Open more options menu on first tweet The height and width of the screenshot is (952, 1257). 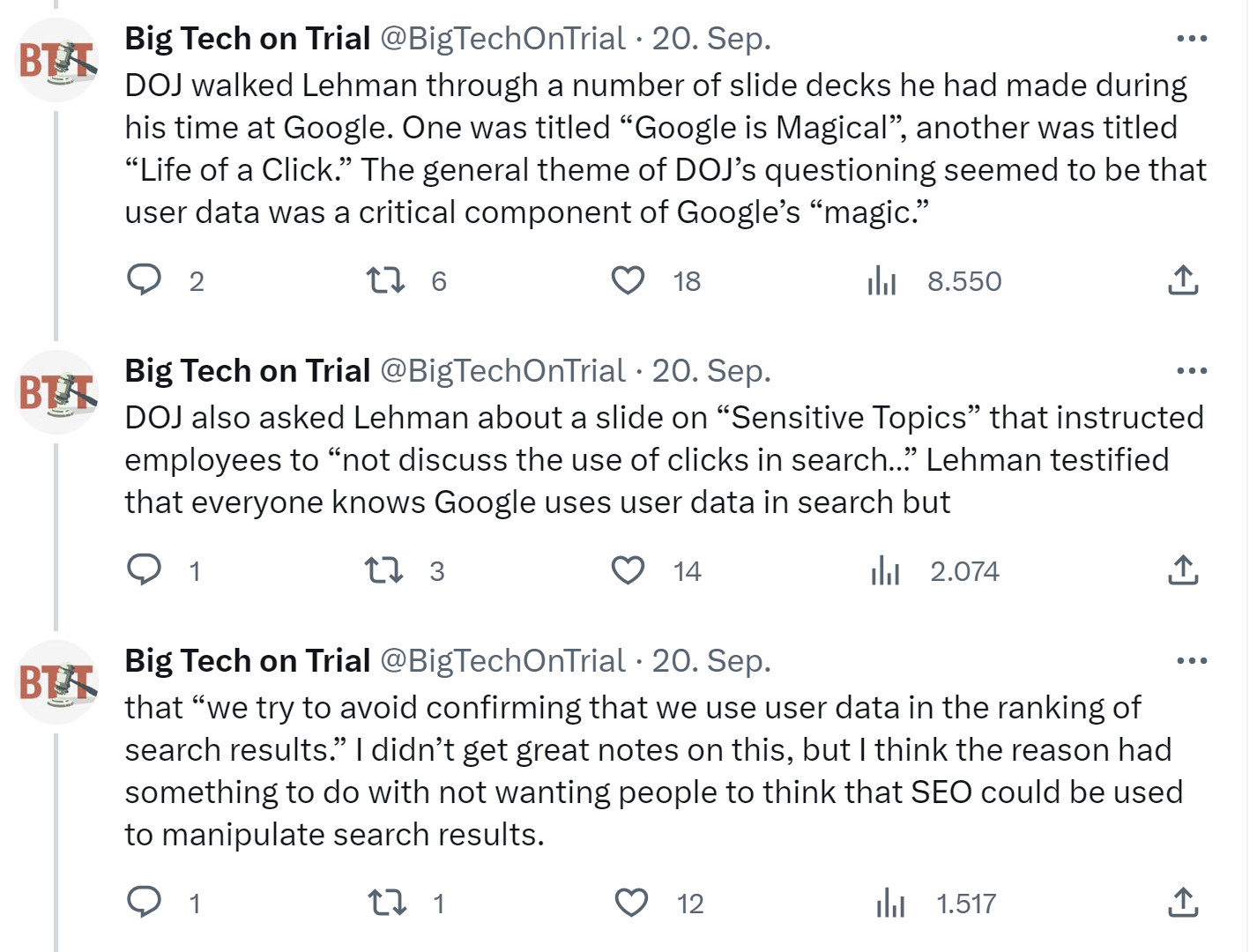[x=1191, y=39]
